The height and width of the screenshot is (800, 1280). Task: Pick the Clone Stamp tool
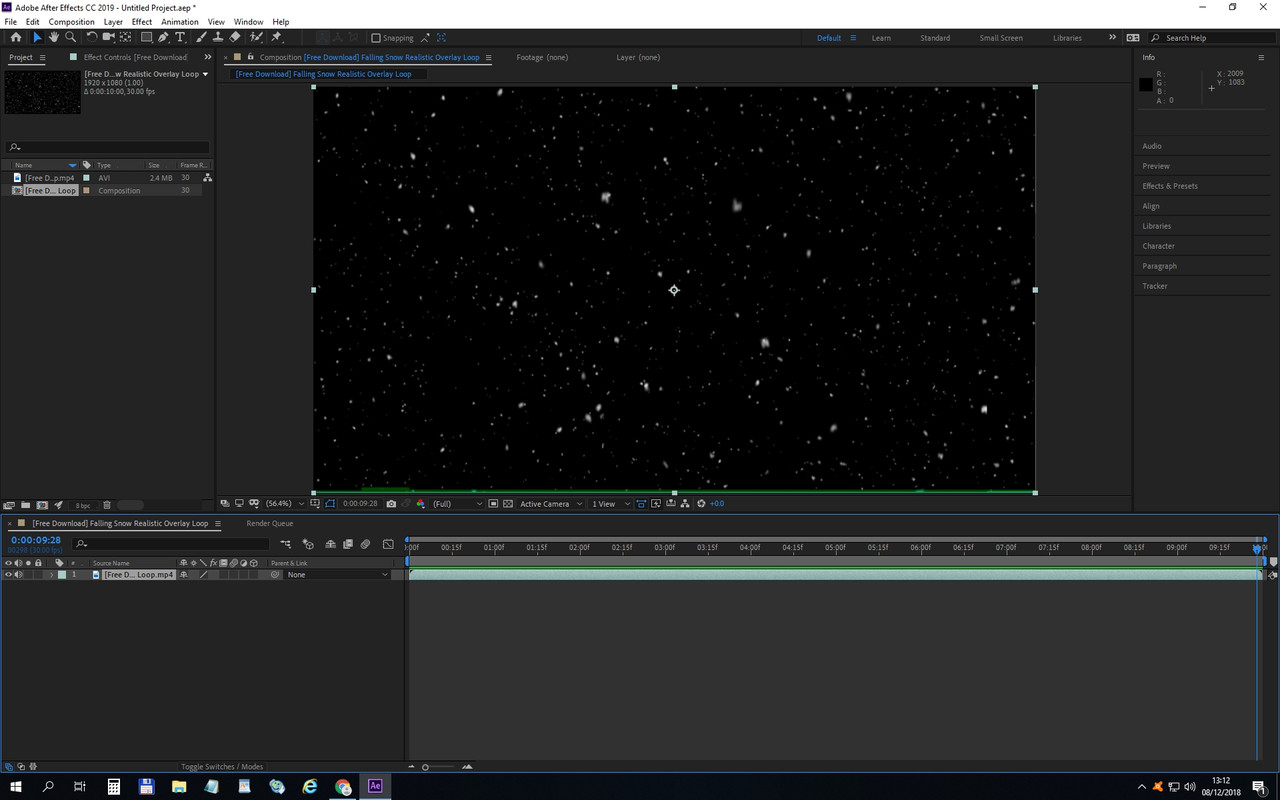coord(218,38)
